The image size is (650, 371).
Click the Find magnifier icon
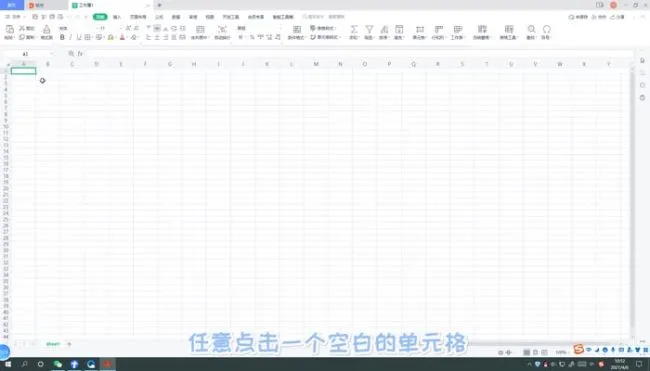point(531,29)
